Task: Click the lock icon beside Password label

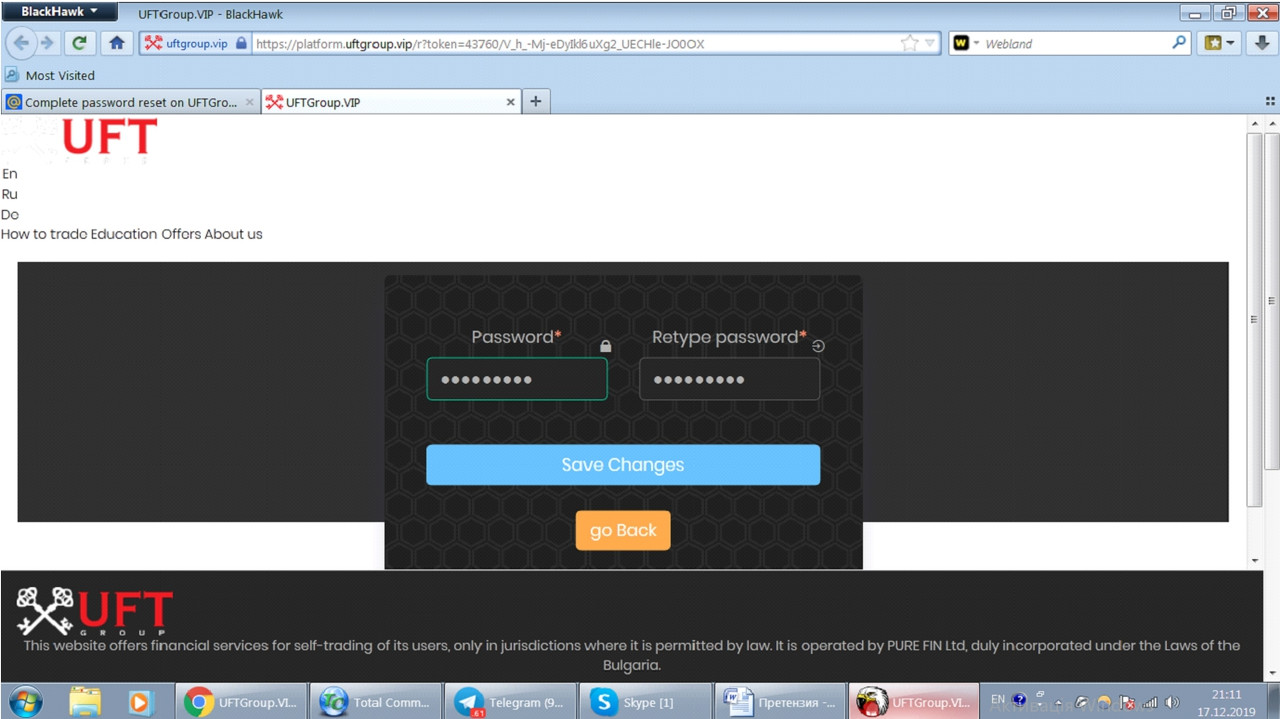Action: (x=605, y=346)
